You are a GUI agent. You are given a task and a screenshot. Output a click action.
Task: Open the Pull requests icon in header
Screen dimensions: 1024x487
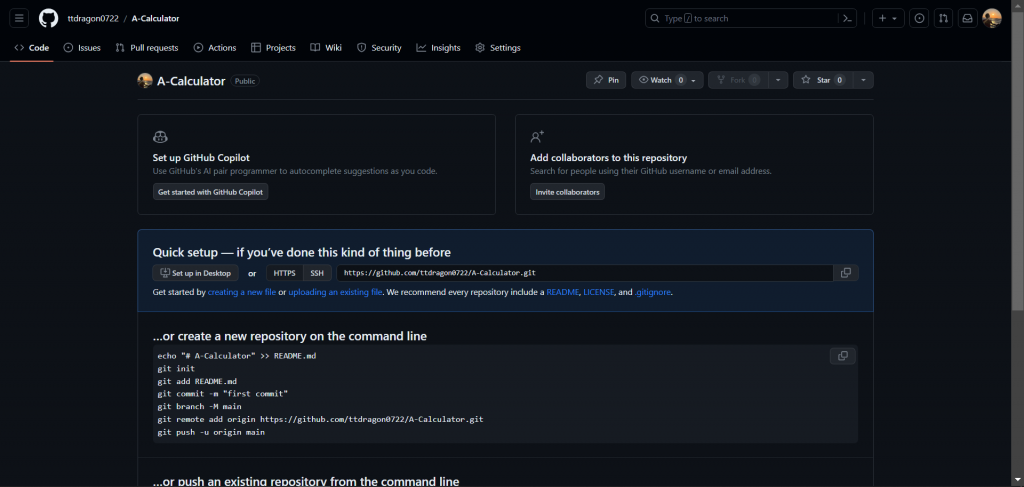[x=943, y=18]
